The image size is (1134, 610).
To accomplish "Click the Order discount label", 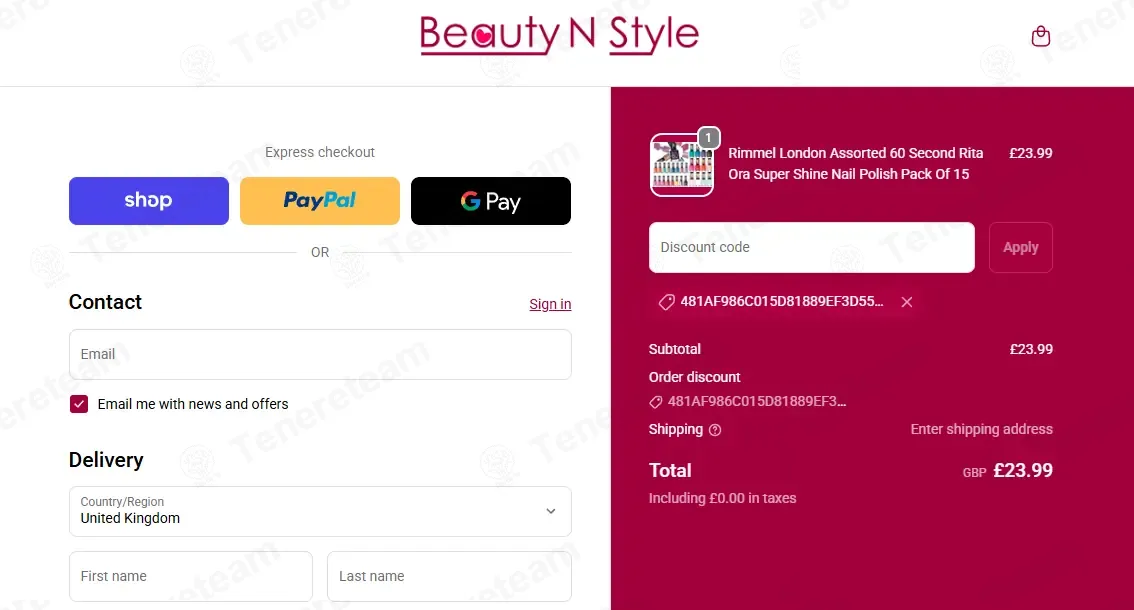I will coord(694,377).
